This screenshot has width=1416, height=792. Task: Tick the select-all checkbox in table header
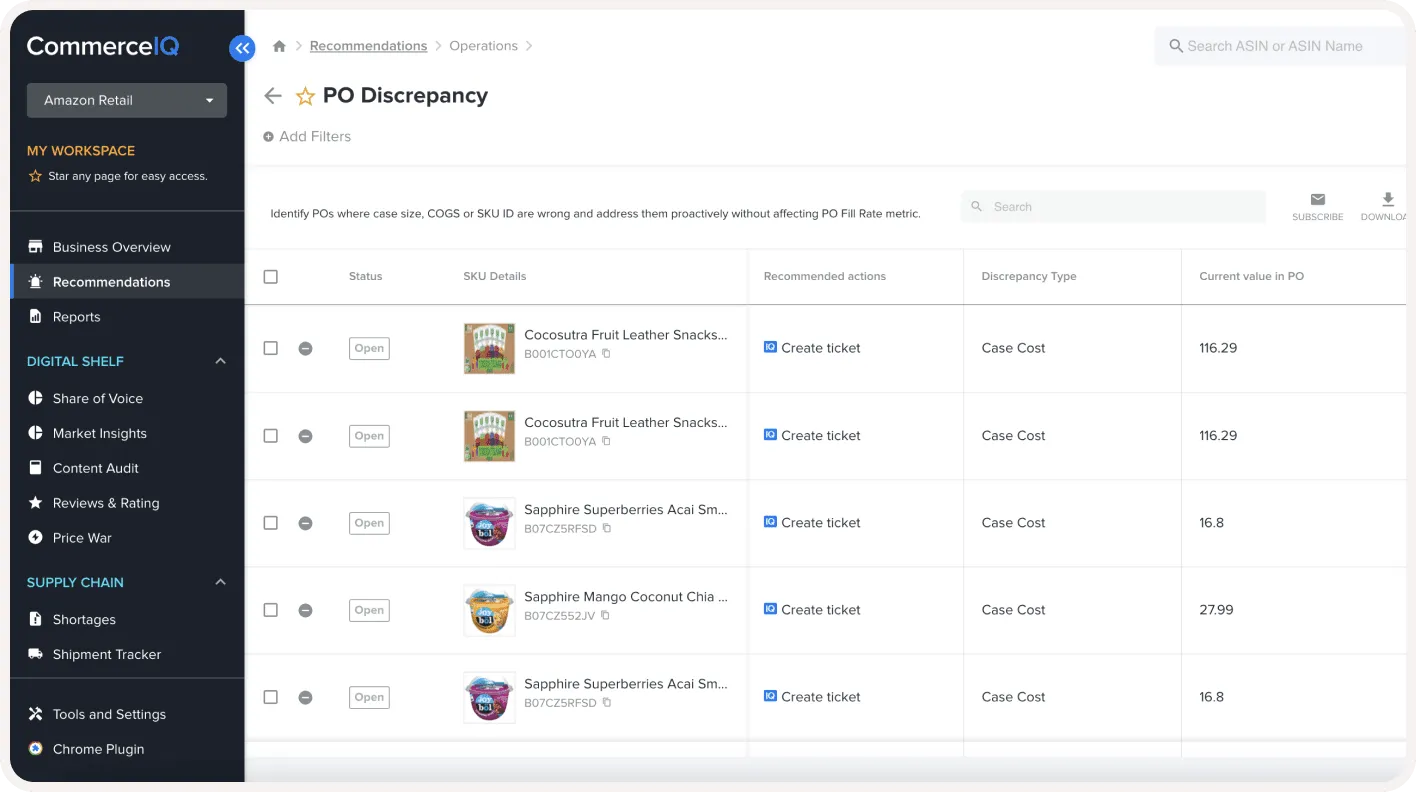tap(271, 277)
